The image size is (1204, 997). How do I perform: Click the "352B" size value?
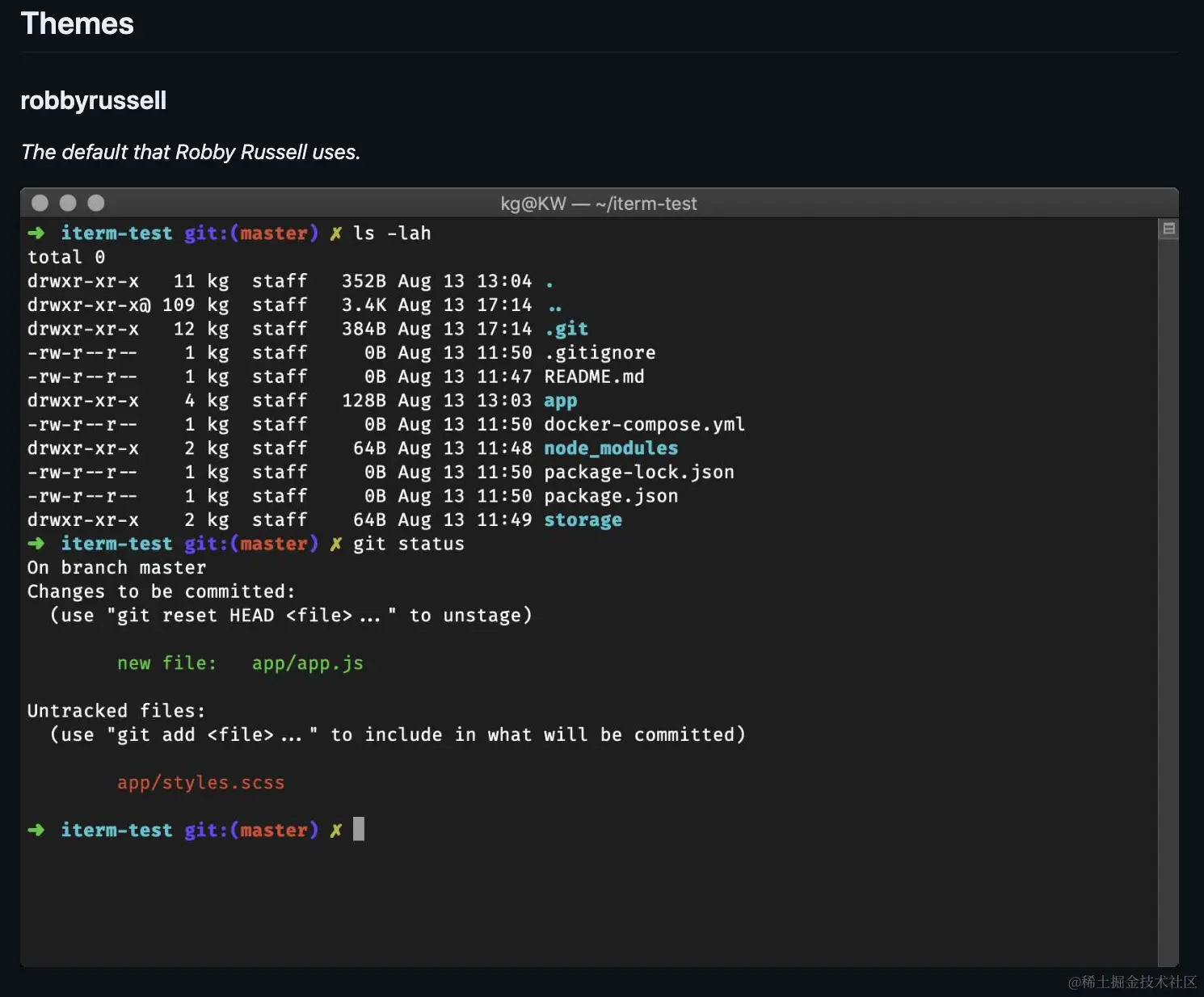[x=364, y=281]
